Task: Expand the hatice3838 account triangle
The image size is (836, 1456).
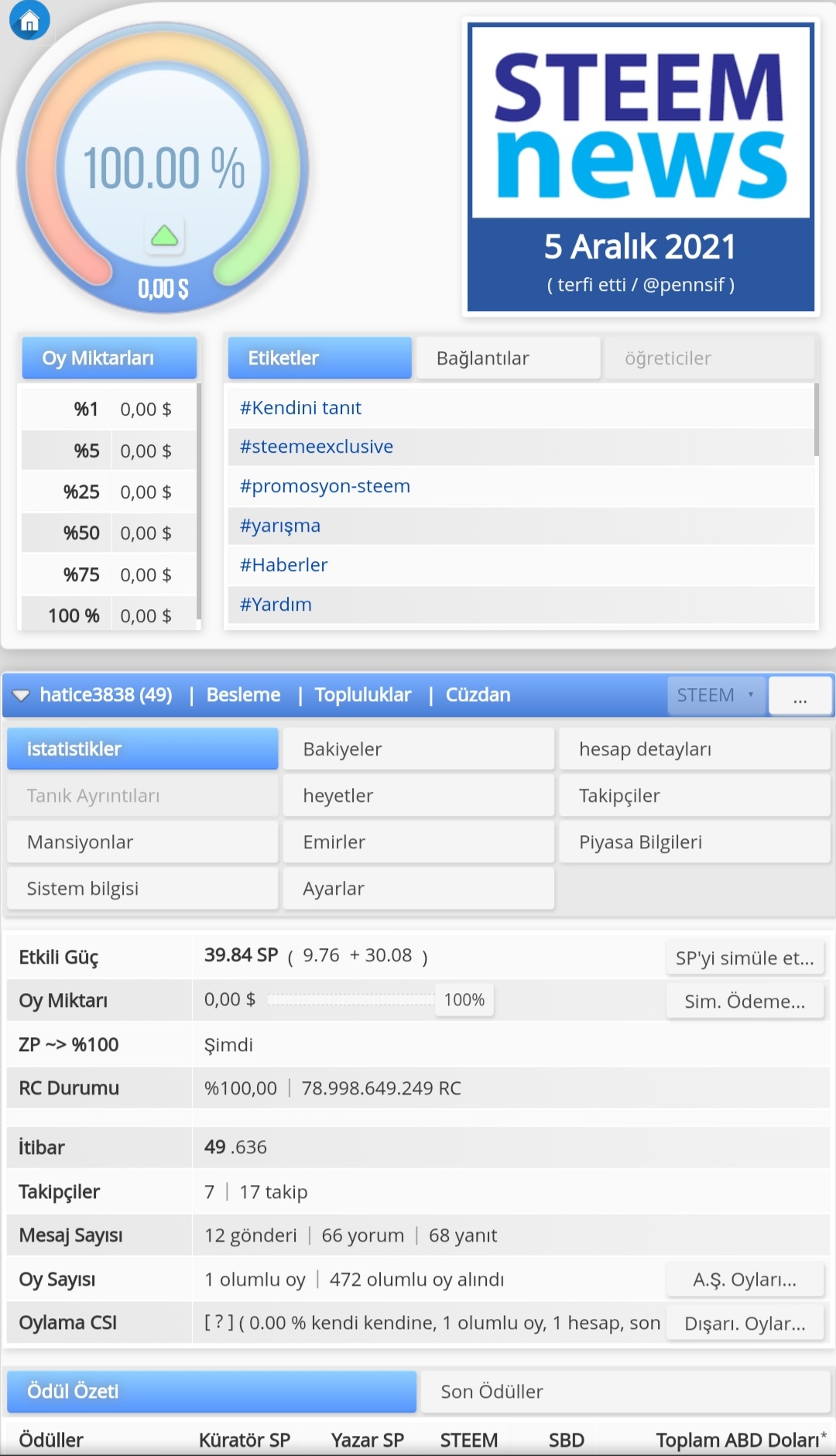Action: click(21, 695)
